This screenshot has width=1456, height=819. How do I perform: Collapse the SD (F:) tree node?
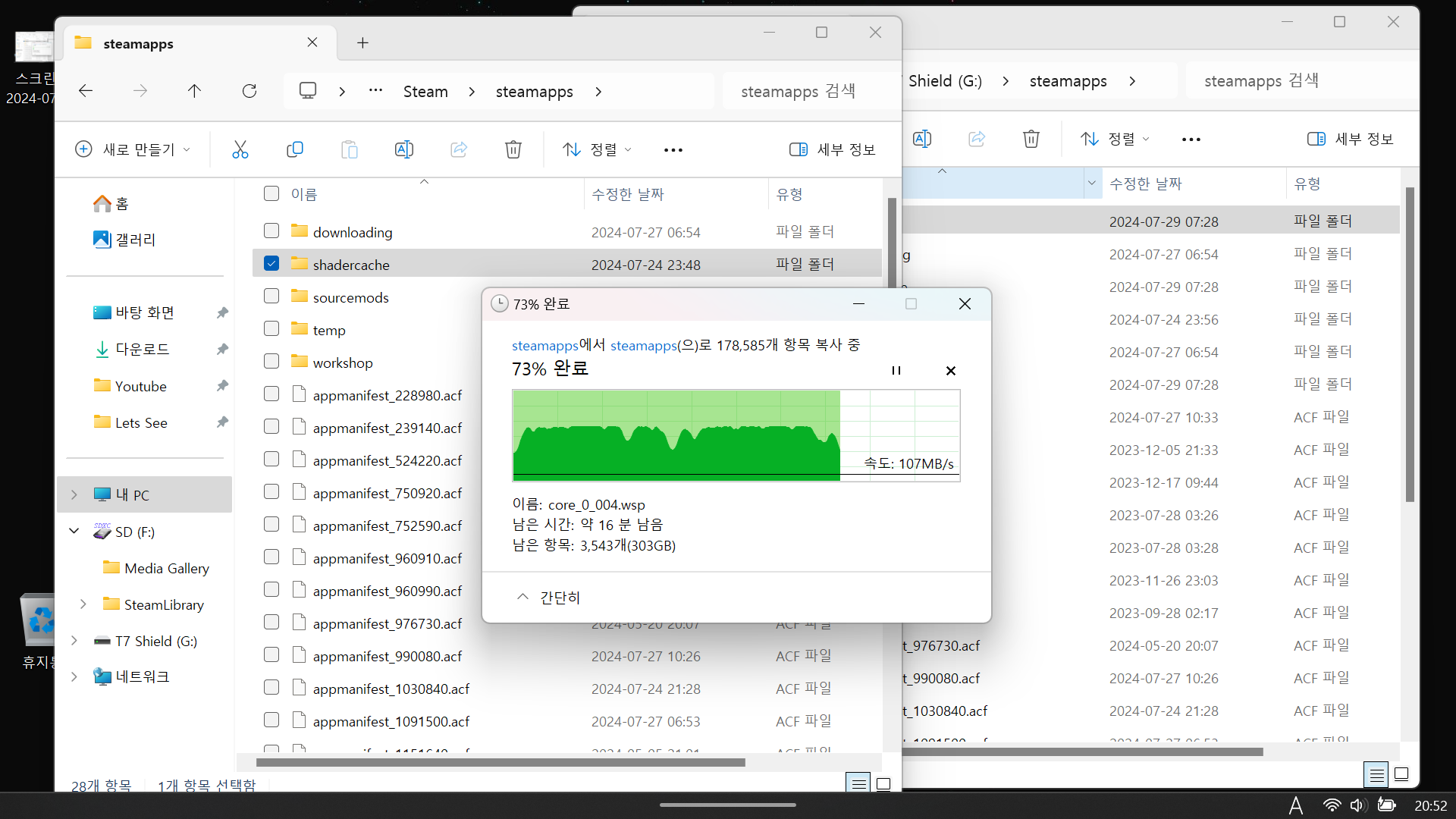(x=74, y=531)
